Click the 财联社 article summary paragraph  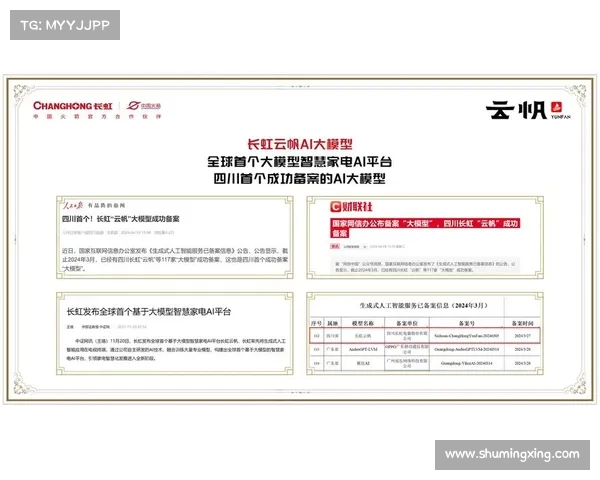click(x=425, y=267)
